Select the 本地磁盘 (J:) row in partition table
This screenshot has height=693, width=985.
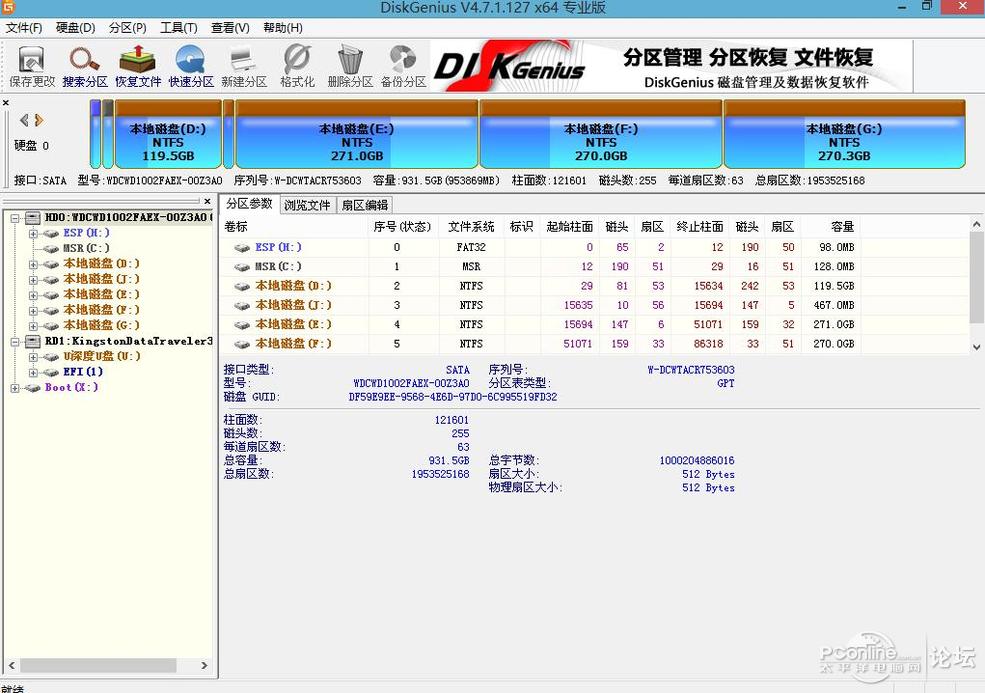point(540,305)
